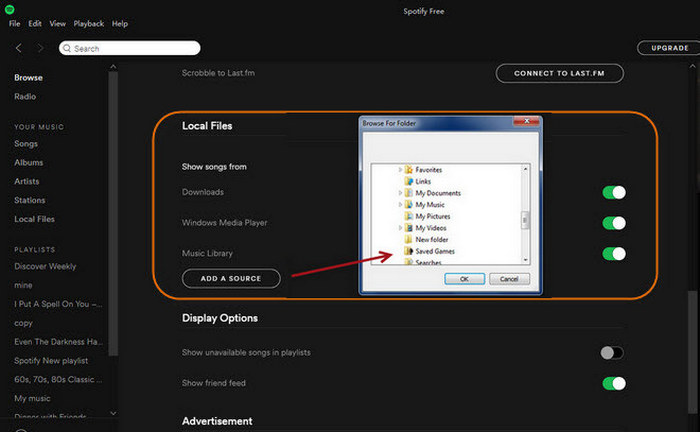Image resolution: width=700 pixels, height=432 pixels.
Task: Open 'I Put A Spell On You' playlist
Action: click(x=58, y=304)
